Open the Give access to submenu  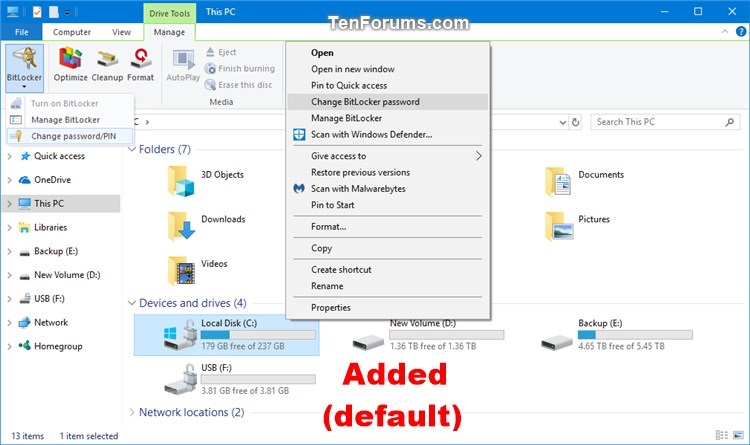(x=388, y=156)
